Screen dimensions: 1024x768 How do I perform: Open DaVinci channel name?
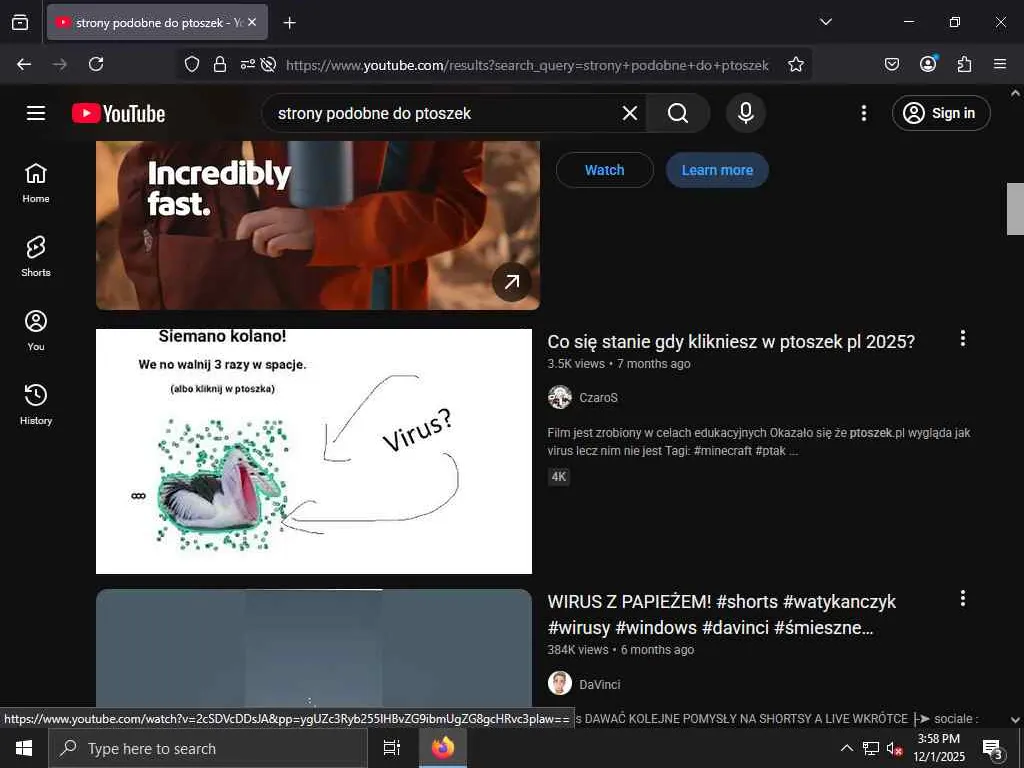pos(600,684)
